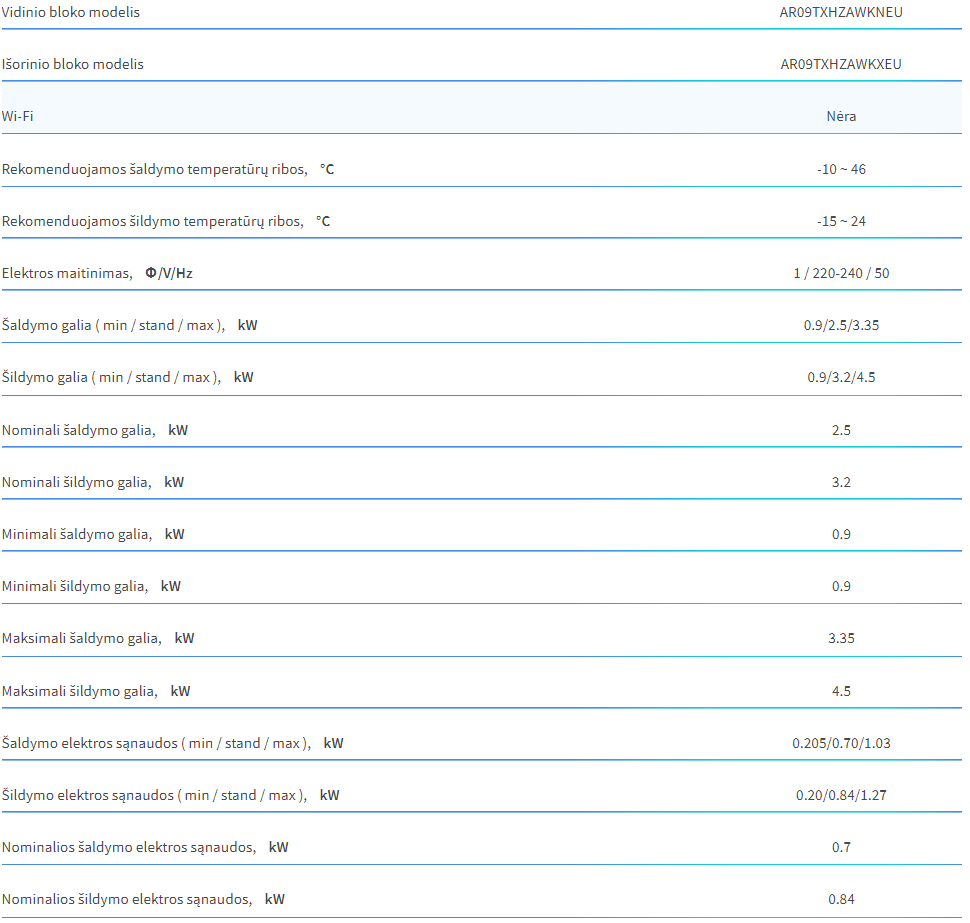Click Nominali šildymo galia value 3.2

[841, 483]
